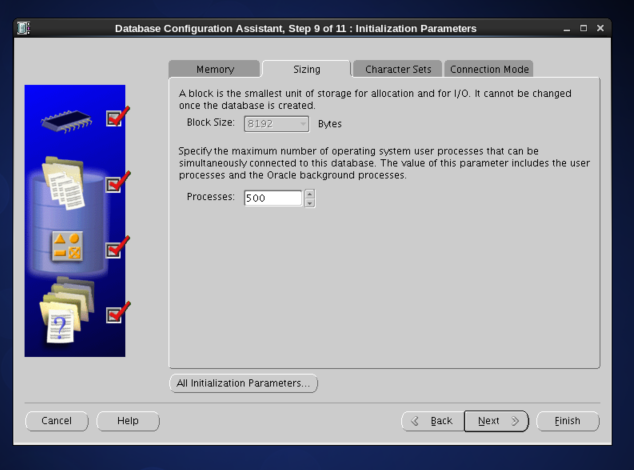Image resolution: width=634 pixels, height=470 pixels.
Task: Click the red checkmark beside the documents icon
Action: 117,183
